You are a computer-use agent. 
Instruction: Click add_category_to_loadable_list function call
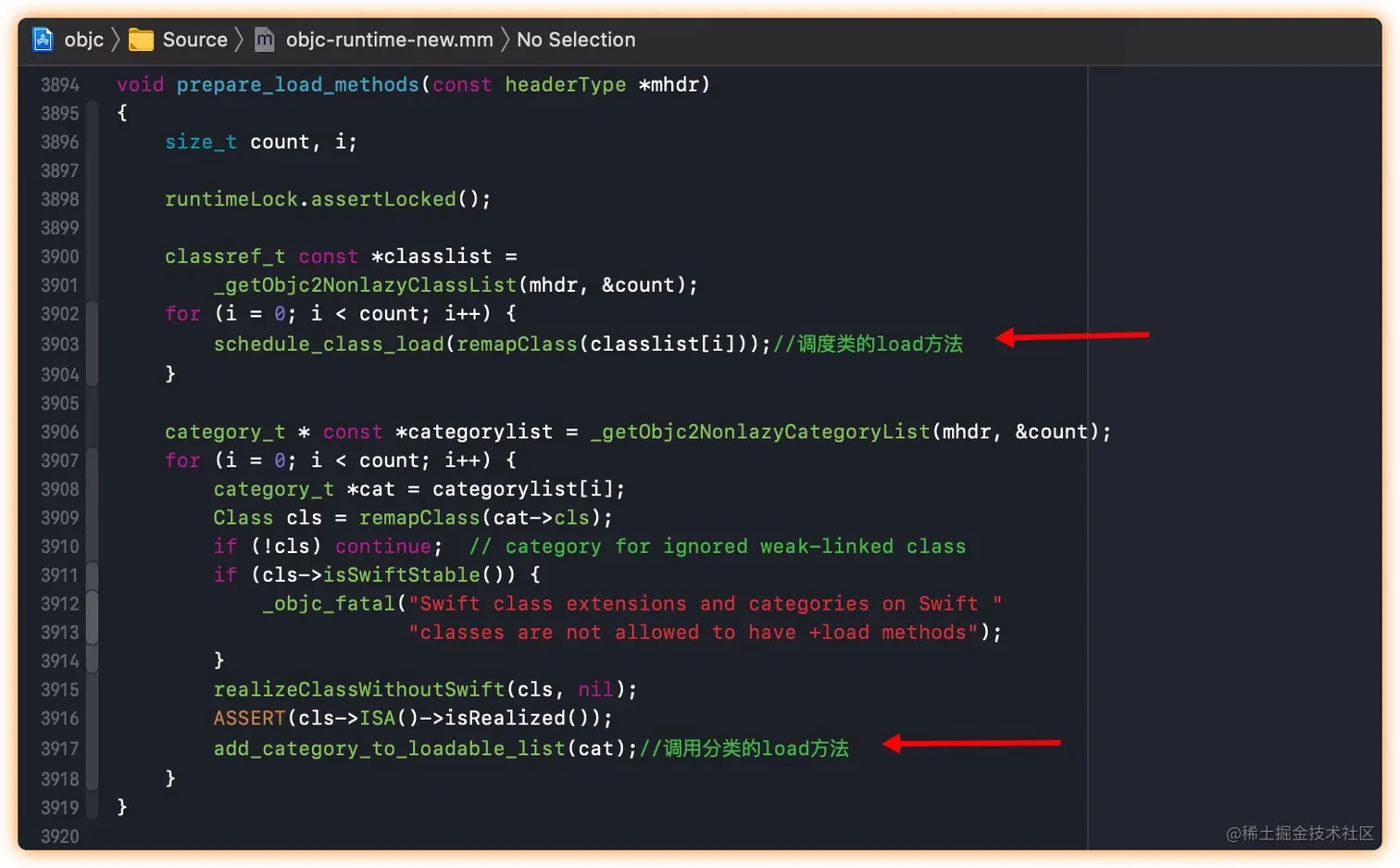tap(389, 748)
